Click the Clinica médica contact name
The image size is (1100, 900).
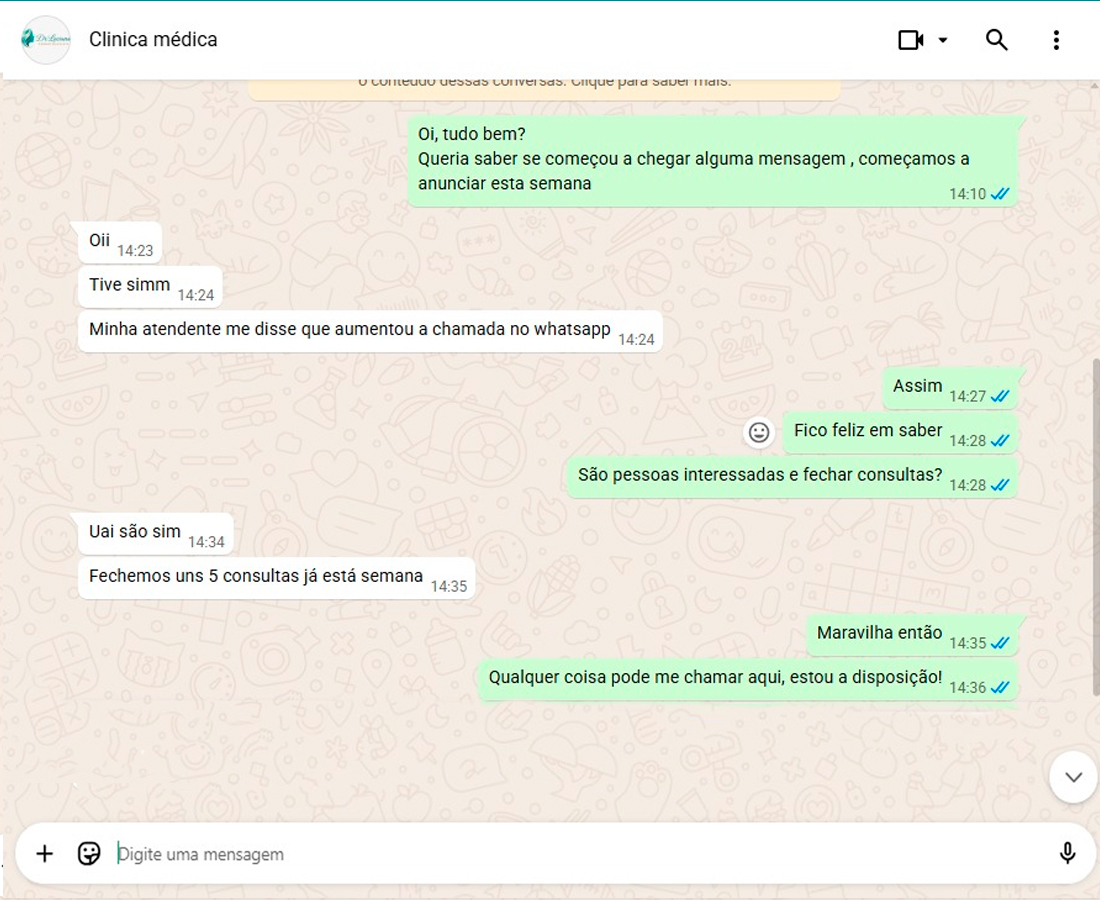point(153,40)
